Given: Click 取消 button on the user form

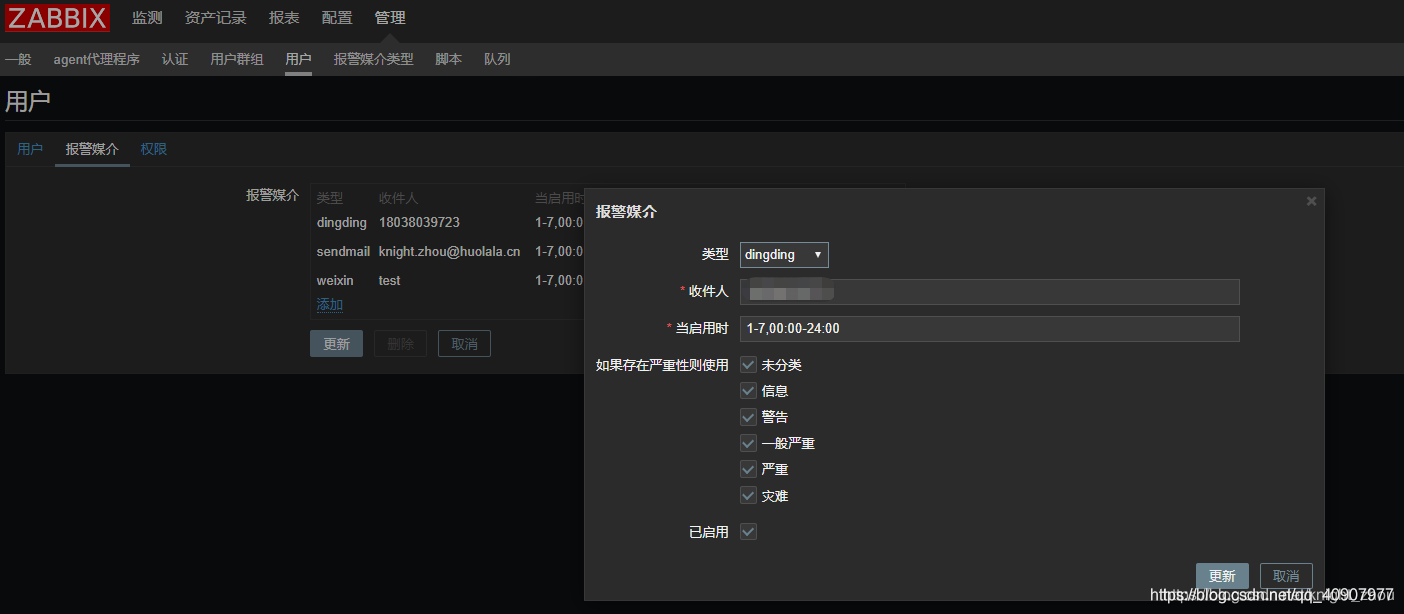Looking at the screenshot, I should click(x=464, y=344).
